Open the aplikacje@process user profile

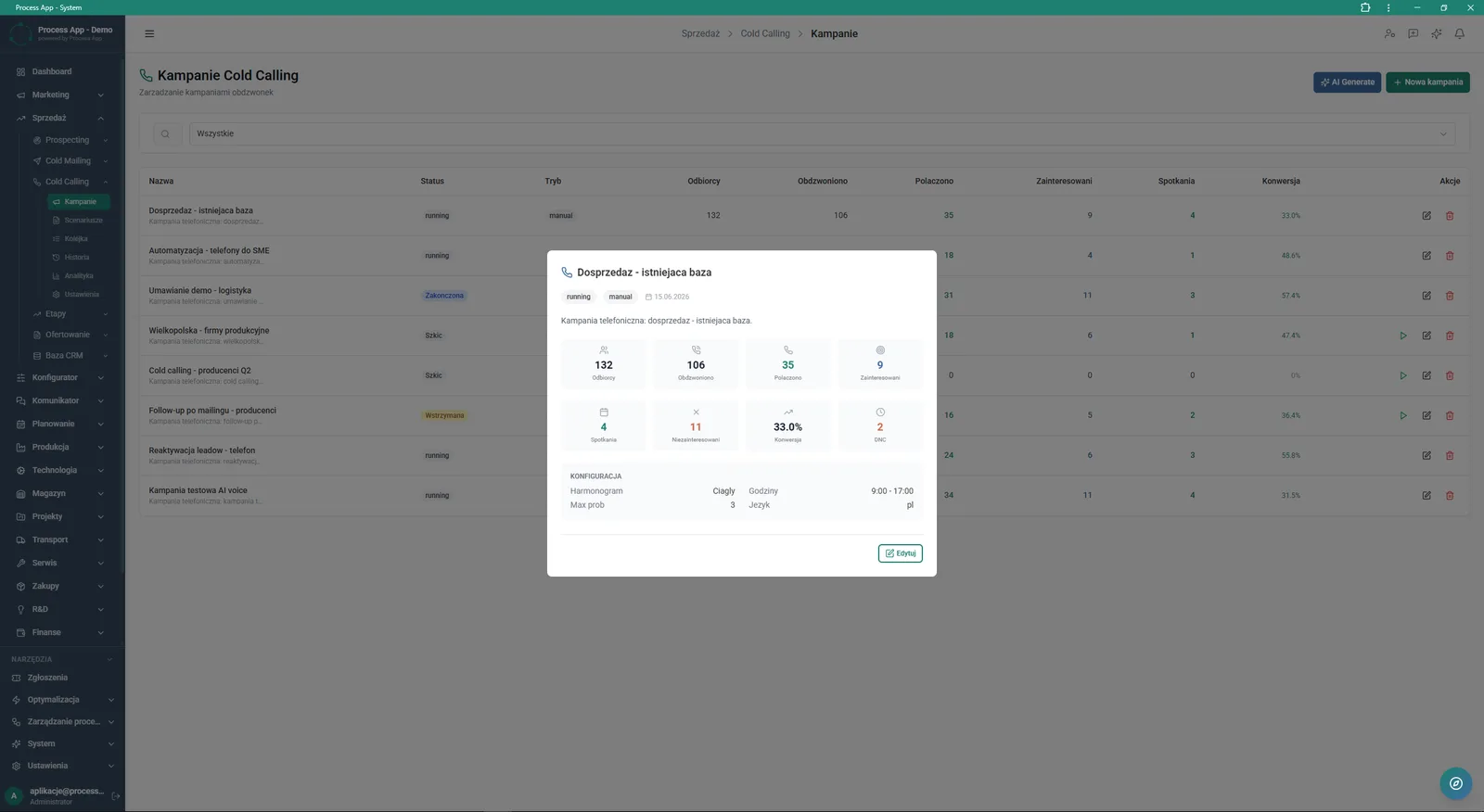click(x=56, y=795)
